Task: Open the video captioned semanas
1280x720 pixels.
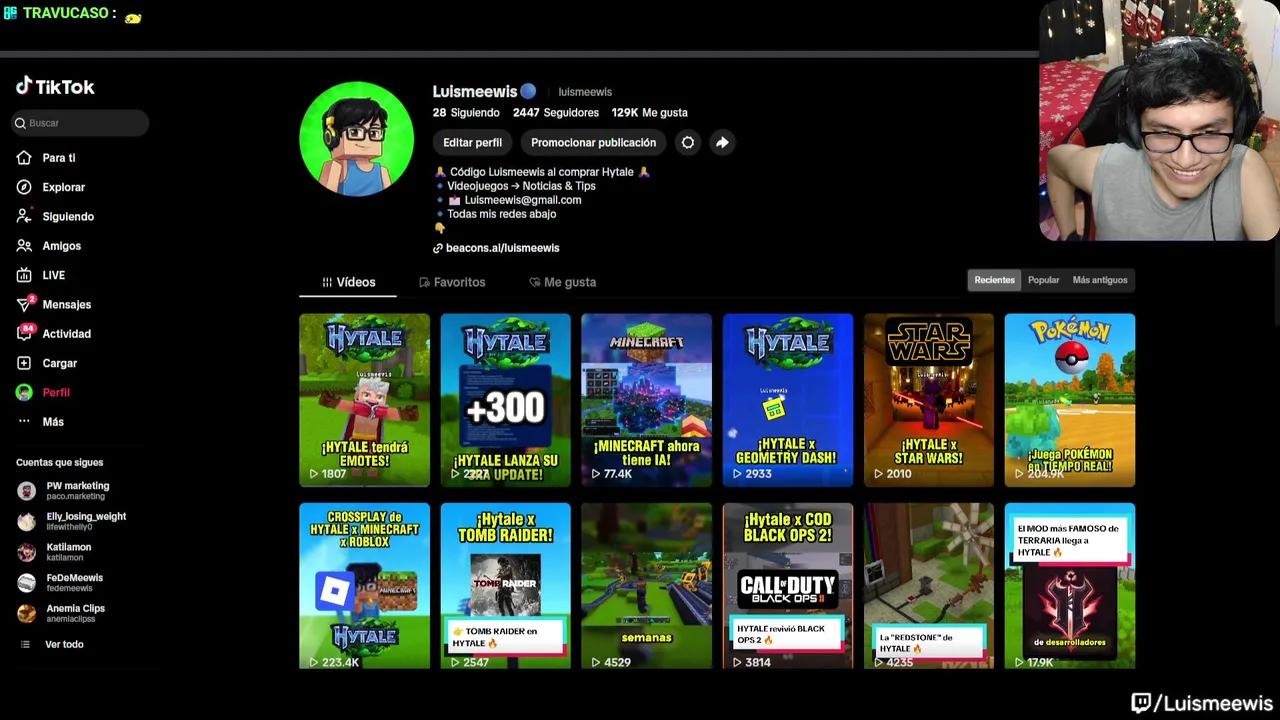Action: (646, 586)
